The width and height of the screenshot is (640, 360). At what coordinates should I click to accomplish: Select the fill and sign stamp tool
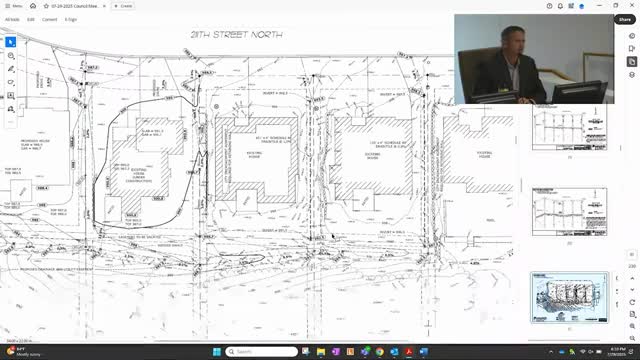[x=11, y=109]
